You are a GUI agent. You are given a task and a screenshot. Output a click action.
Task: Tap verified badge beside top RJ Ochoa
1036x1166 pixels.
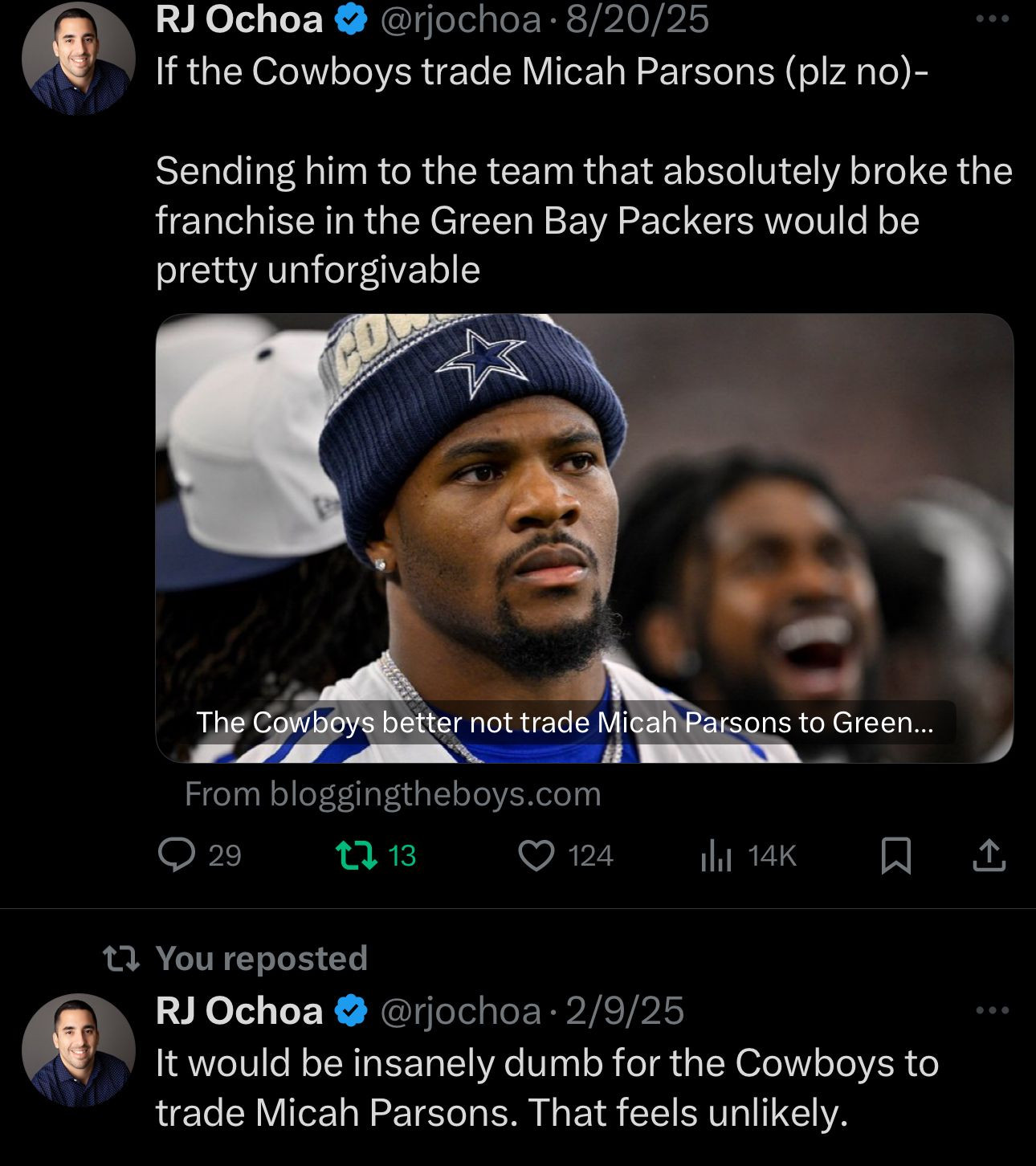[x=350, y=19]
